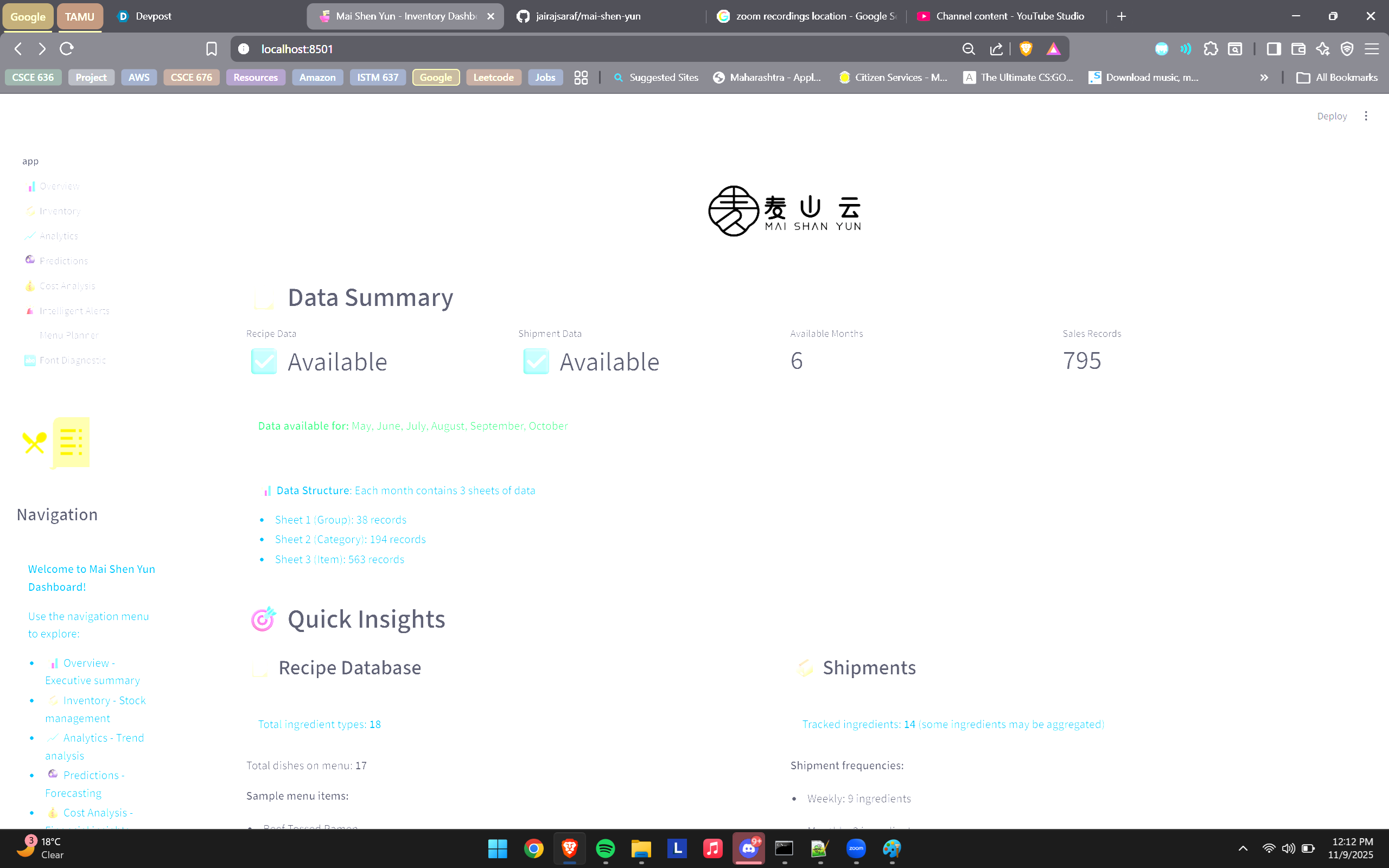Click the Recipe Data Available checkbox
Screen dimensions: 1389x868
pos(264,362)
